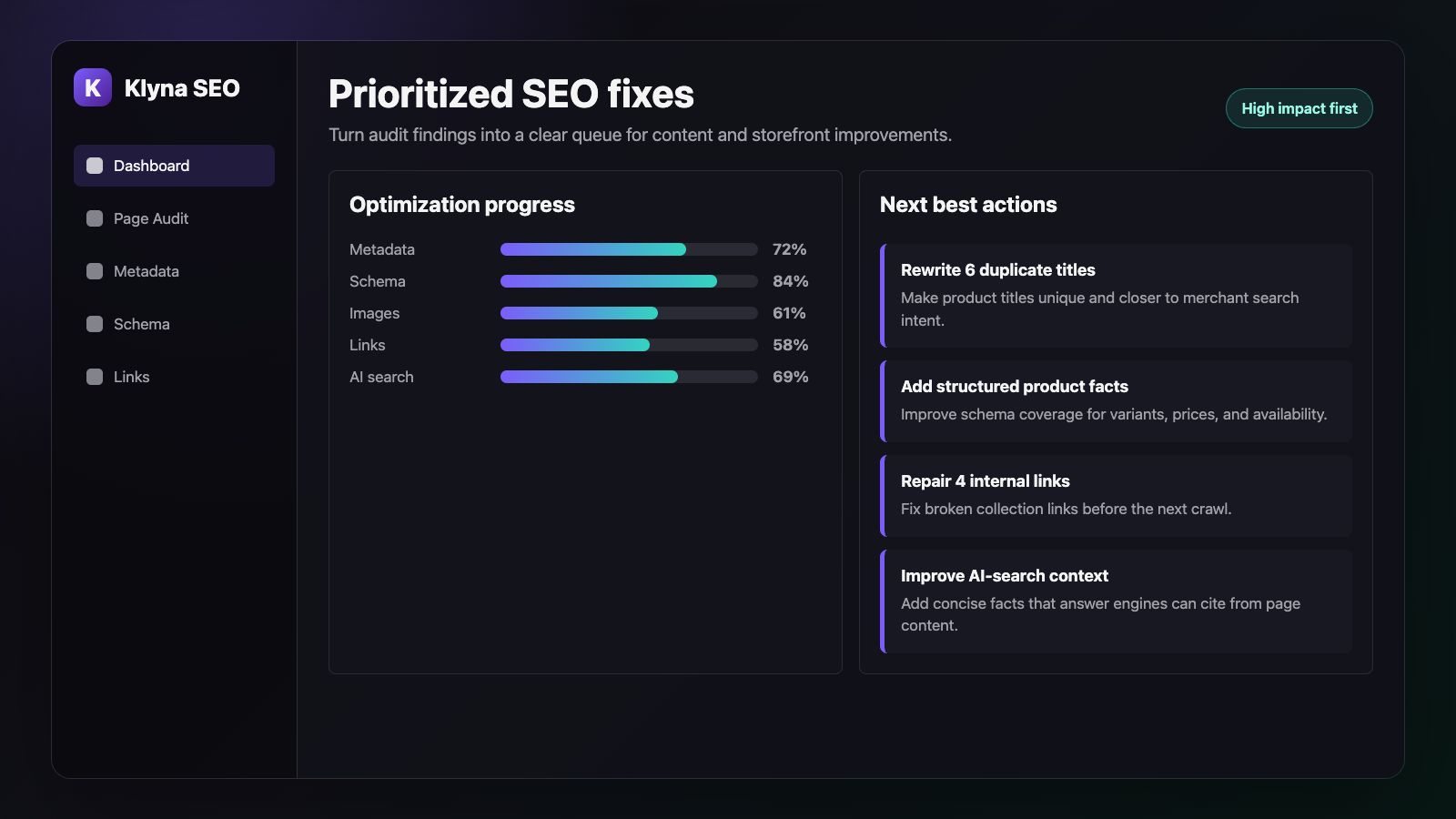This screenshot has height=819, width=1456.
Task: Click the Schema sidebar square icon
Action: pos(95,324)
